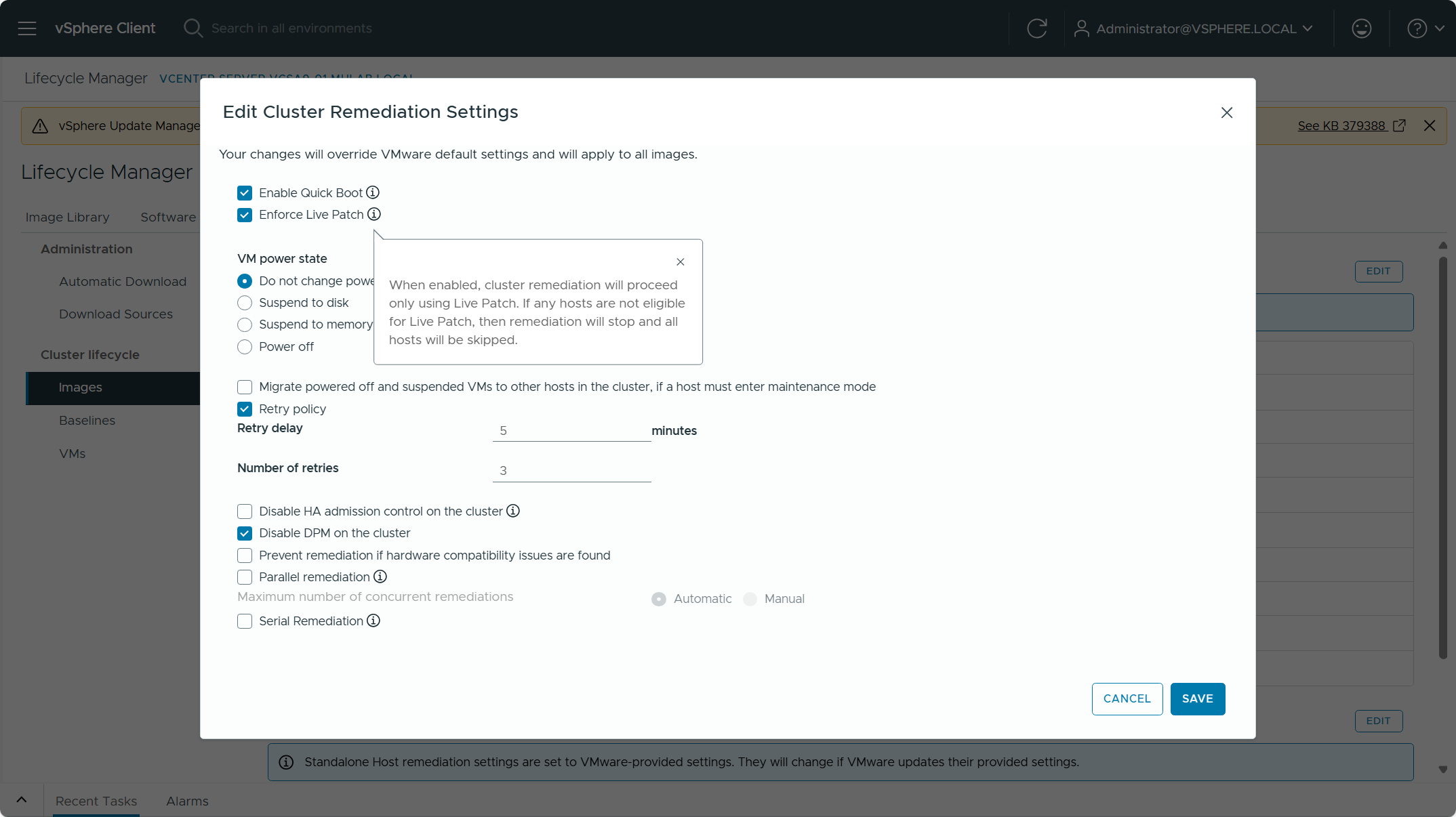Expand the help menu dropdown
Screen dimensions: 1456x817
coord(1425,28)
